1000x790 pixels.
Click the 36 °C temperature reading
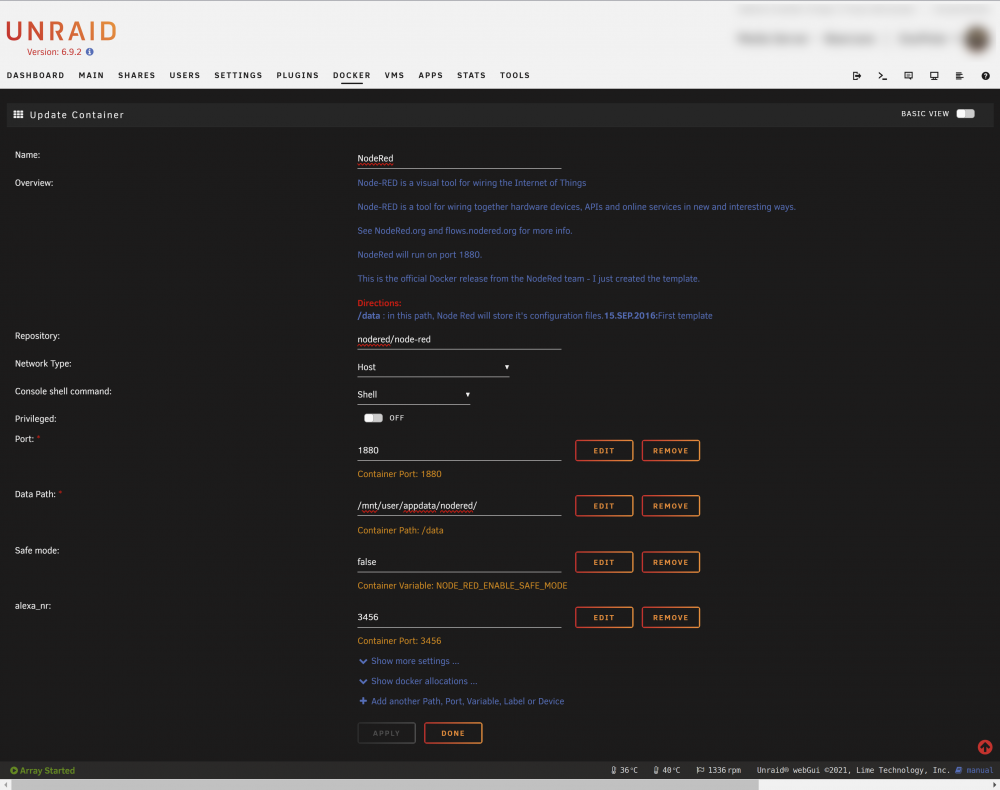point(624,770)
